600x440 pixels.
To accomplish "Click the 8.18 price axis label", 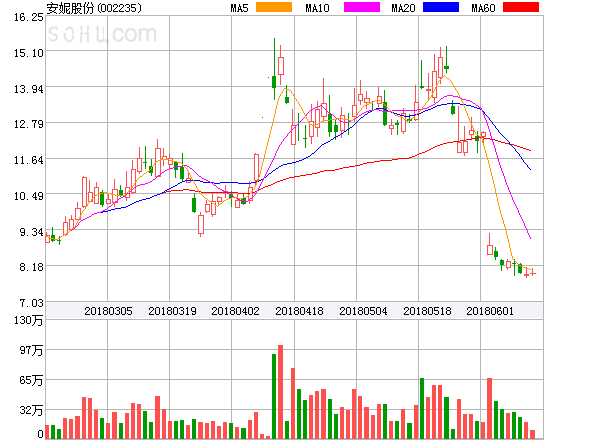I will [31, 267].
